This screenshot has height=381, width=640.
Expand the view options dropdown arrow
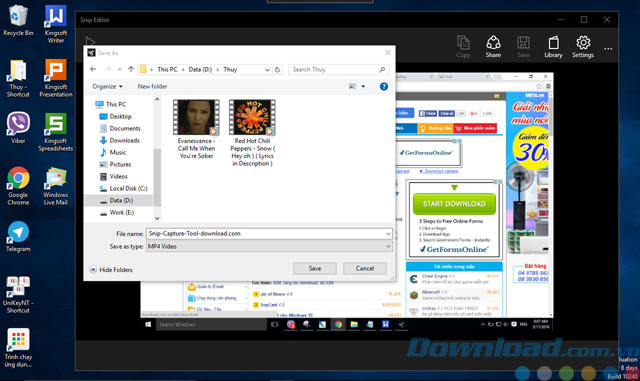coord(363,86)
